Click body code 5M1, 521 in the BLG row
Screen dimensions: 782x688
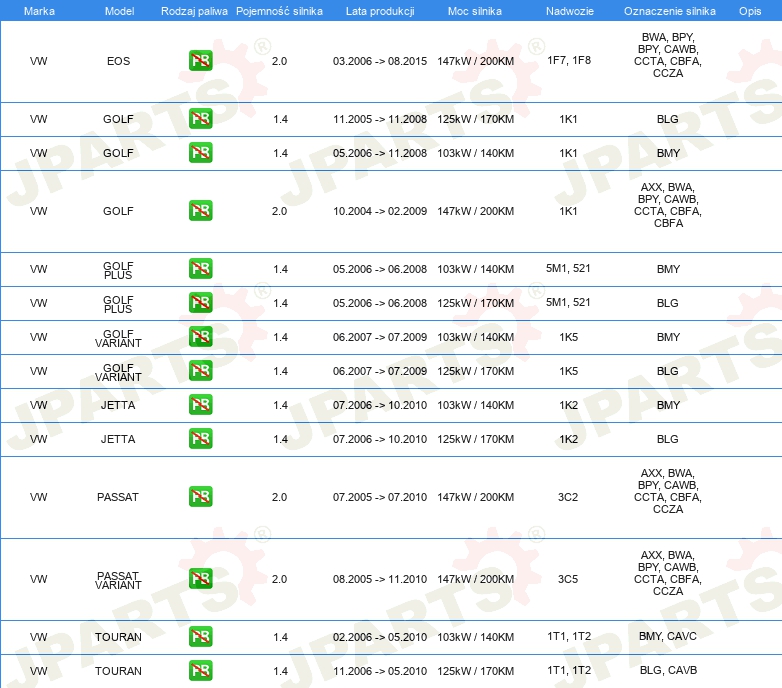568,302
